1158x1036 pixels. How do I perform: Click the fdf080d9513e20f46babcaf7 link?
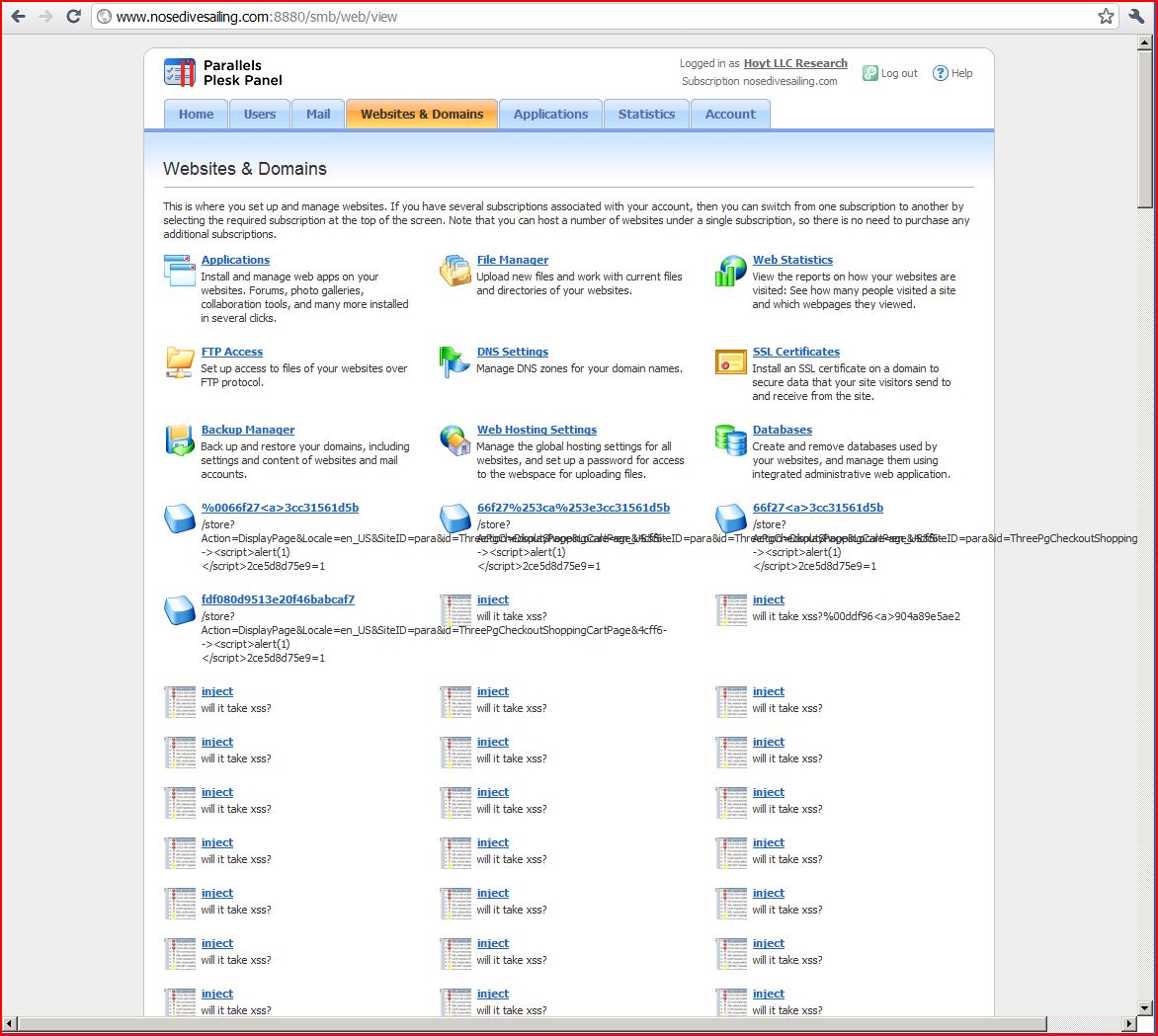point(278,599)
